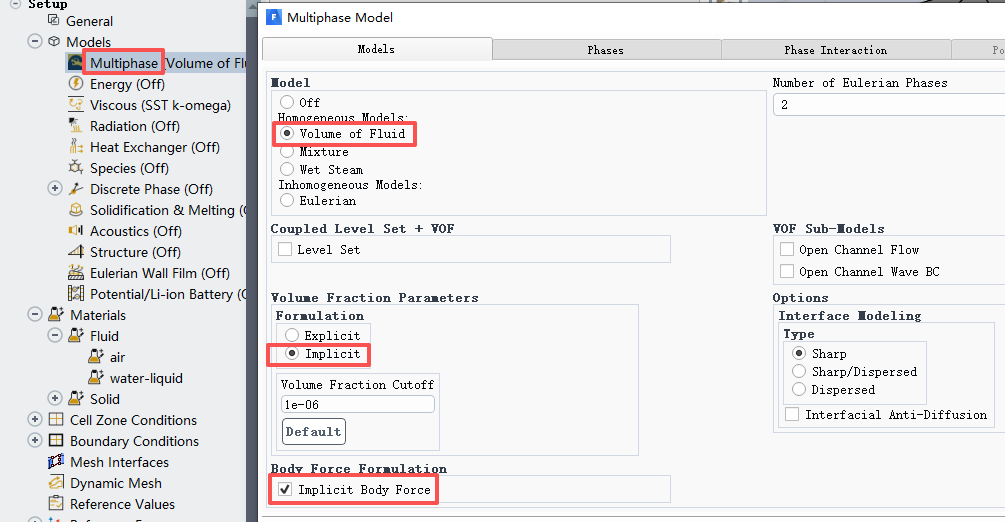The height and width of the screenshot is (522, 1005).
Task: Collapse the Models tree node
Action: pos(35,41)
